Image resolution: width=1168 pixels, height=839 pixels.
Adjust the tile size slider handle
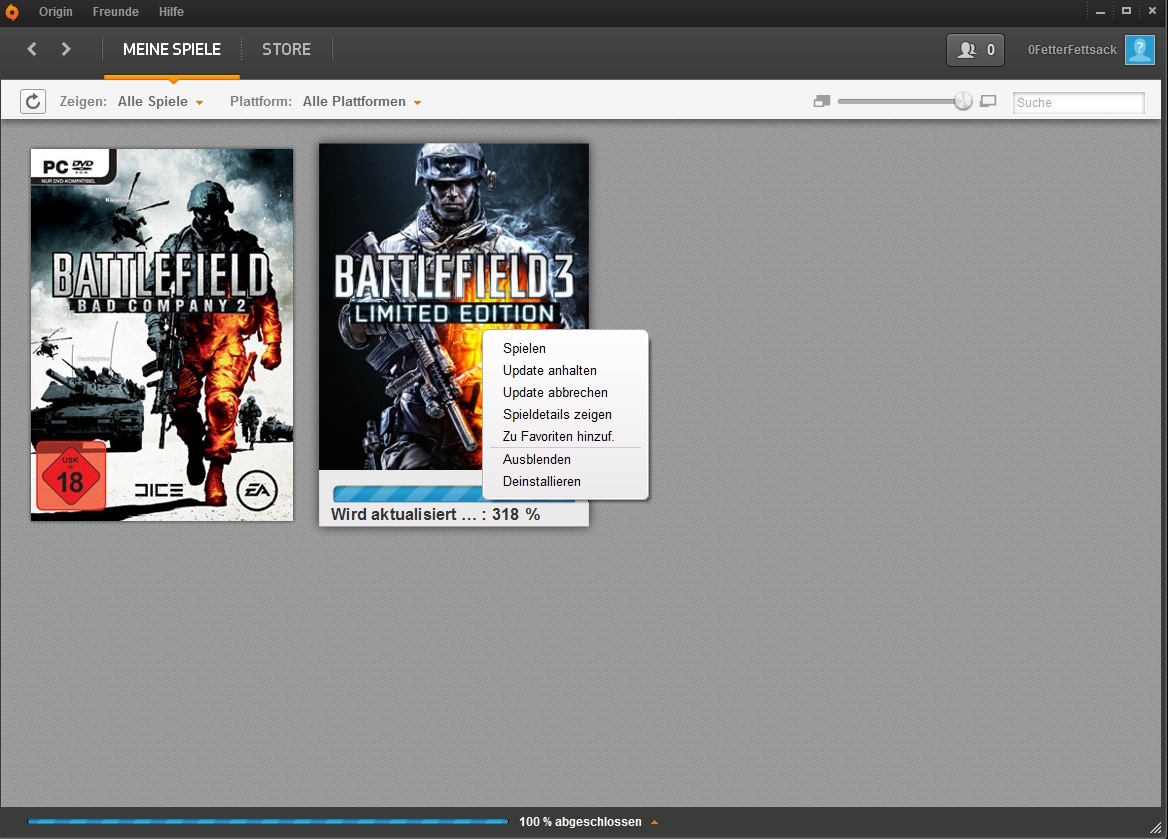(963, 101)
